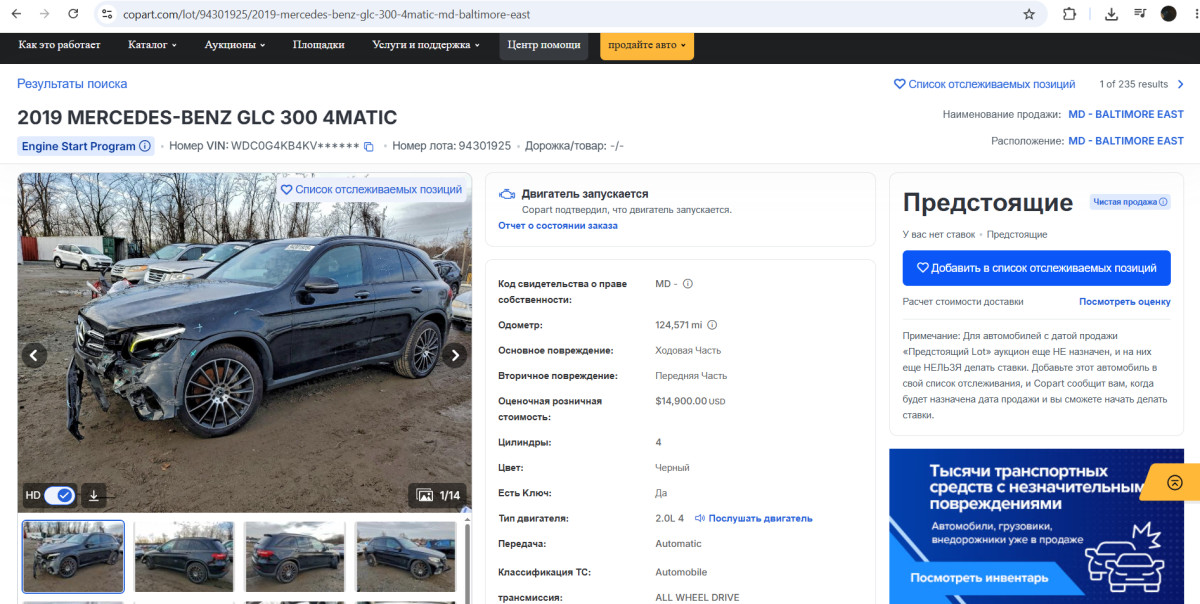
Task: Expand Услуги и поддержка menu
Action: click(426, 45)
